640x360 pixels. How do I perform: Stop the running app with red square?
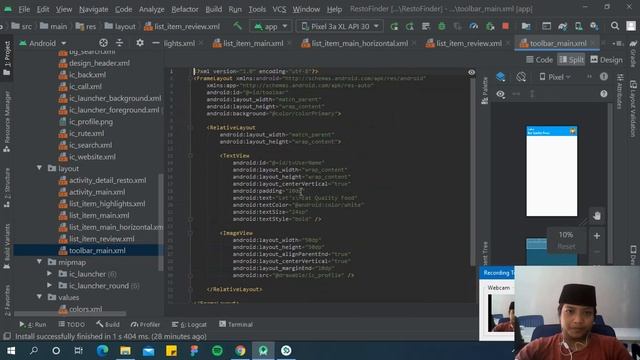(x=505, y=27)
